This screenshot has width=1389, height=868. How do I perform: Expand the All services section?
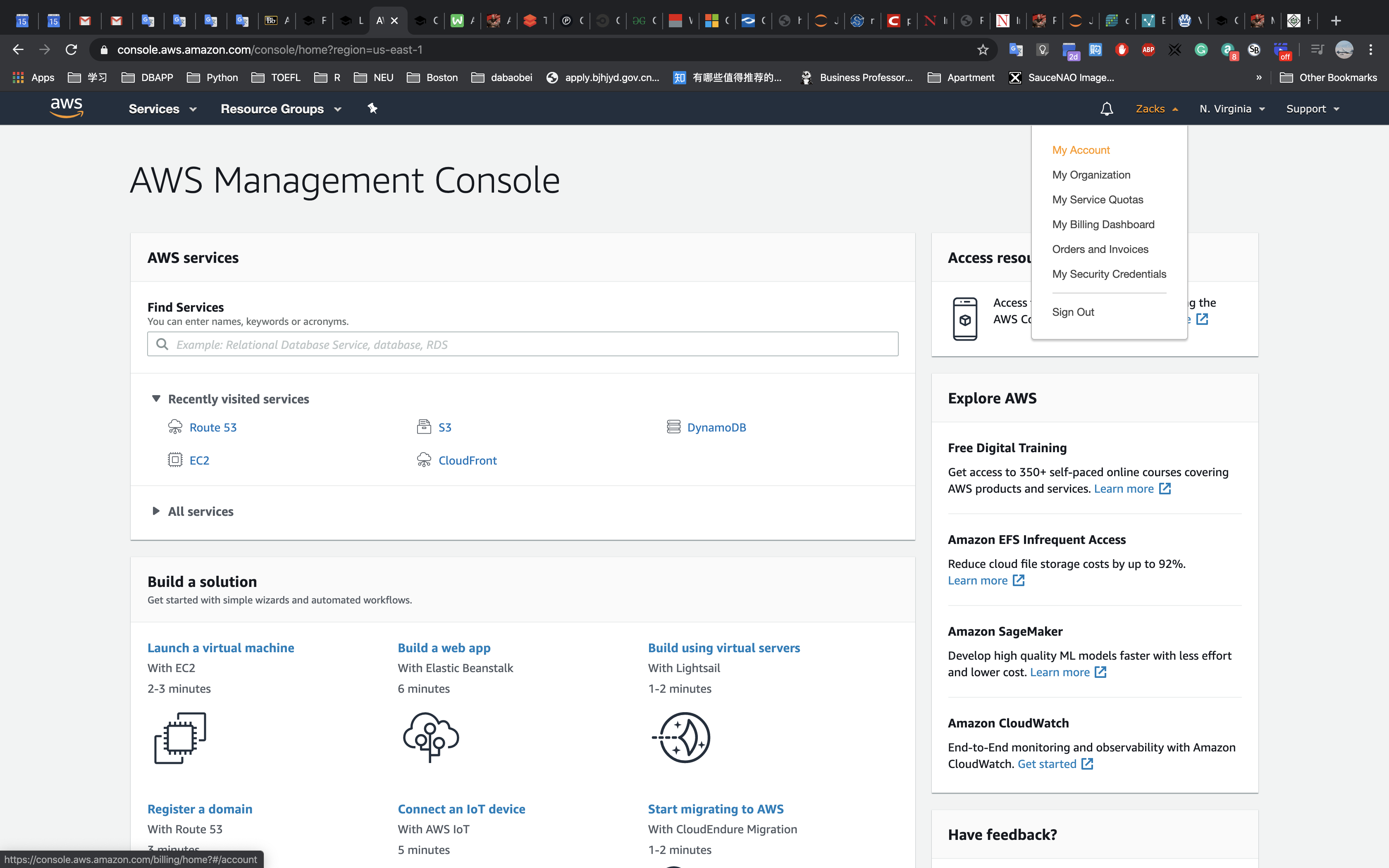[x=156, y=511]
